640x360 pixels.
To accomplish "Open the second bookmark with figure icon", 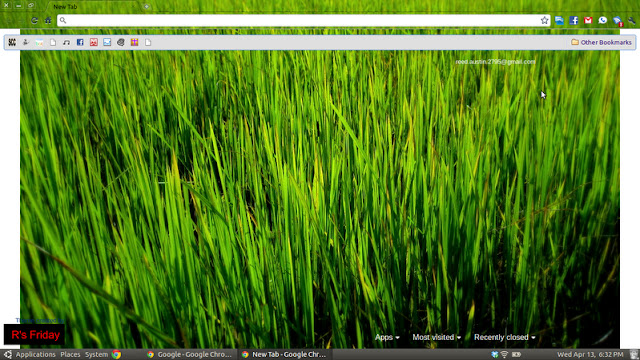I will [26, 42].
